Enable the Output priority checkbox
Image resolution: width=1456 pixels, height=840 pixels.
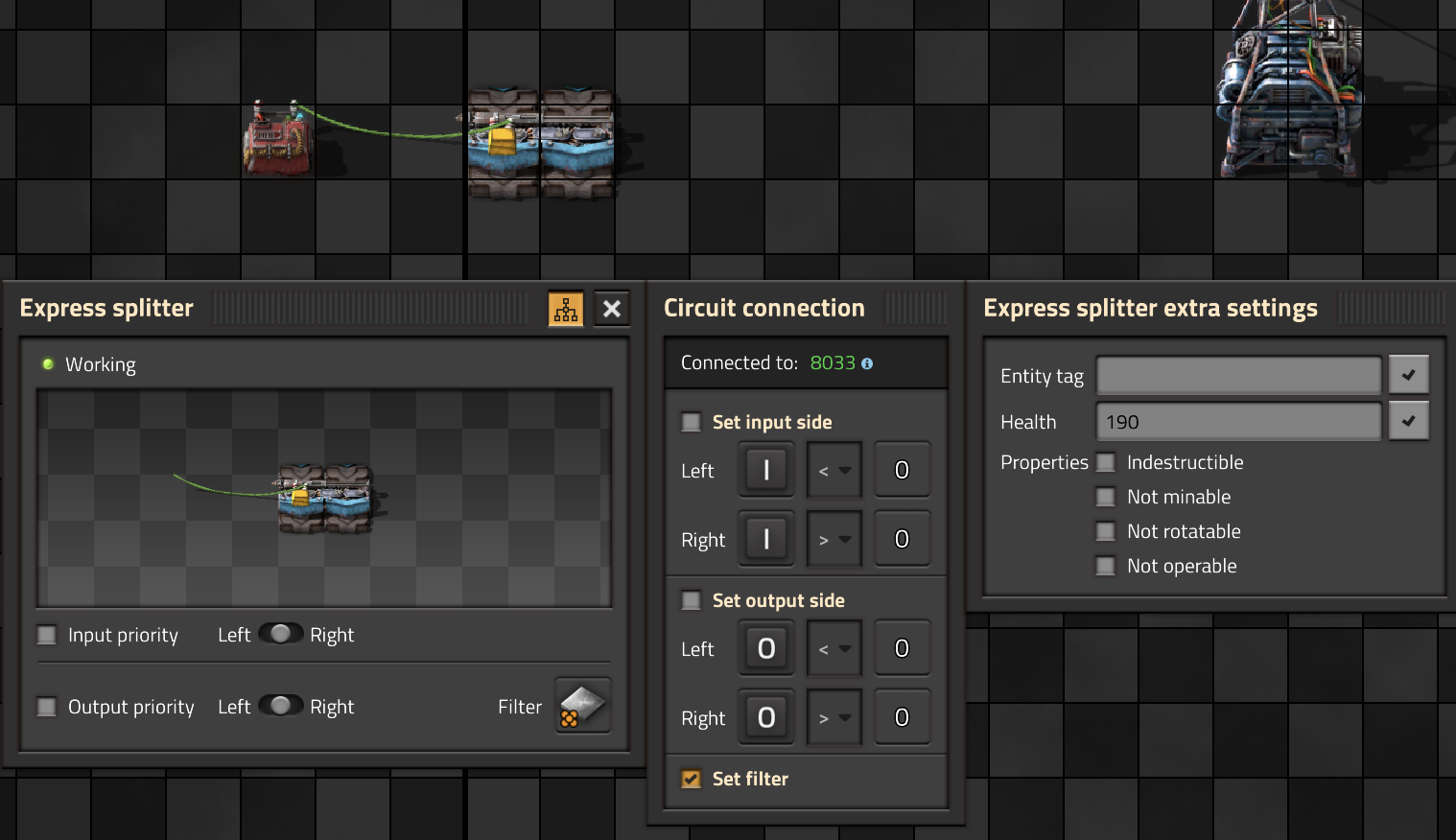tap(46, 707)
